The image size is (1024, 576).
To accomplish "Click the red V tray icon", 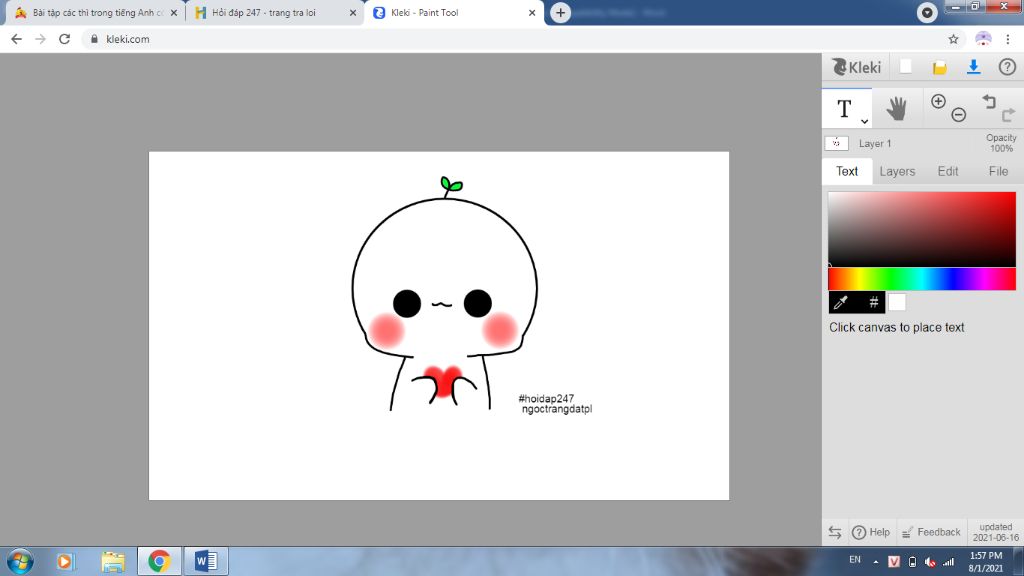I will 894,562.
